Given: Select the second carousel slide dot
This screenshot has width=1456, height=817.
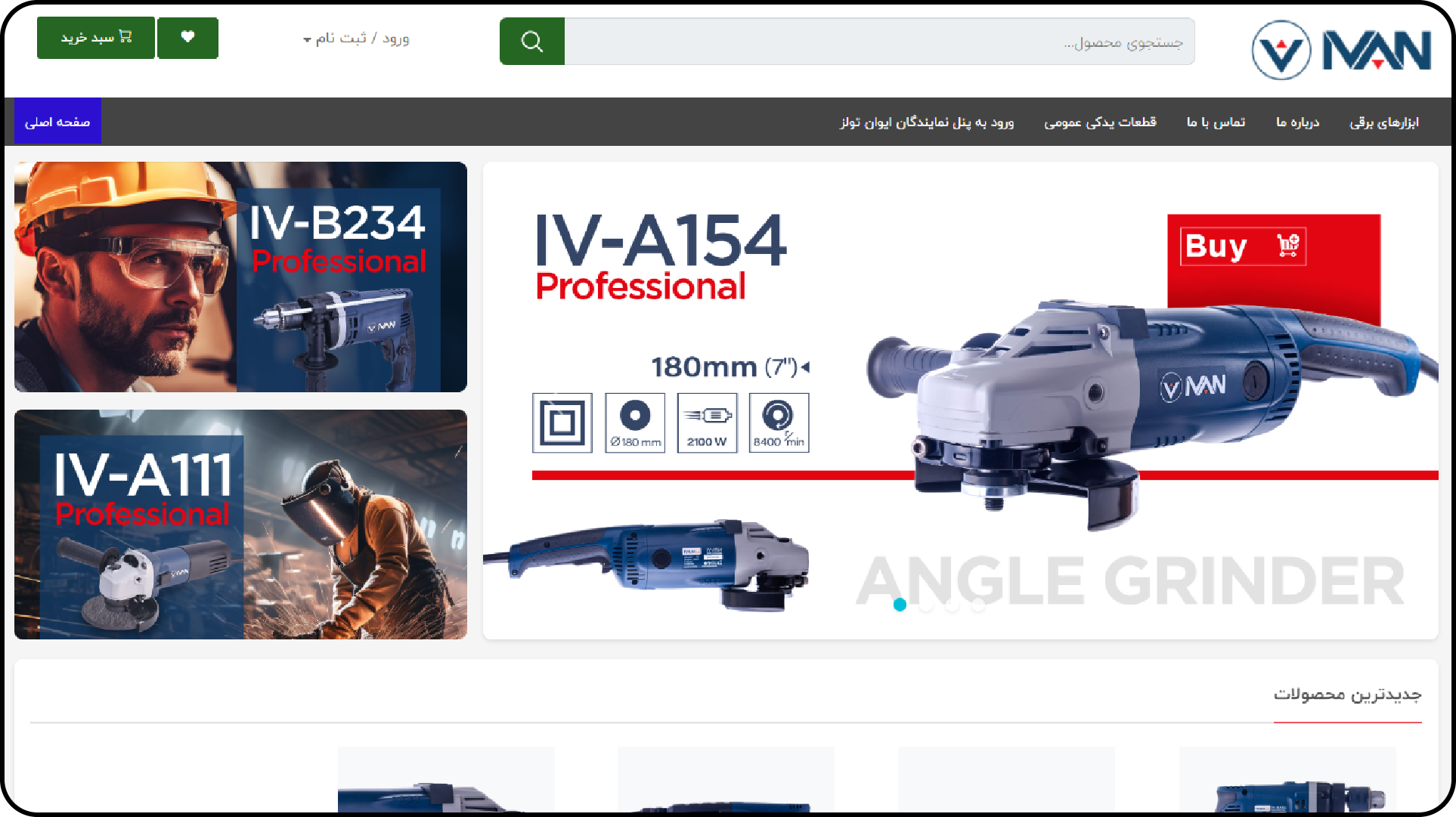Looking at the screenshot, I should click(x=926, y=605).
